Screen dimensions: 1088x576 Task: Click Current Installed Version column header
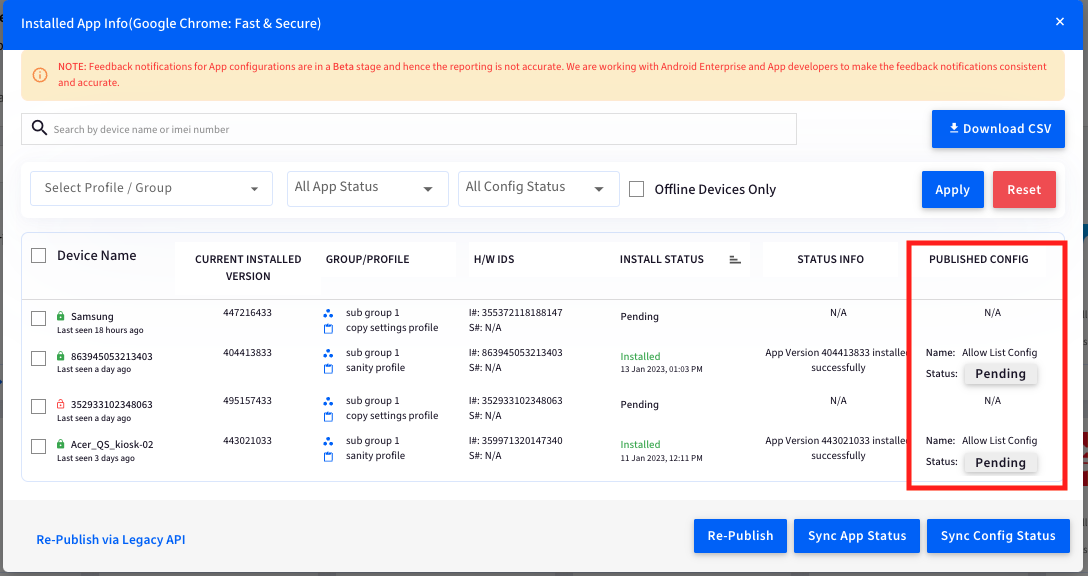tap(248, 267)
